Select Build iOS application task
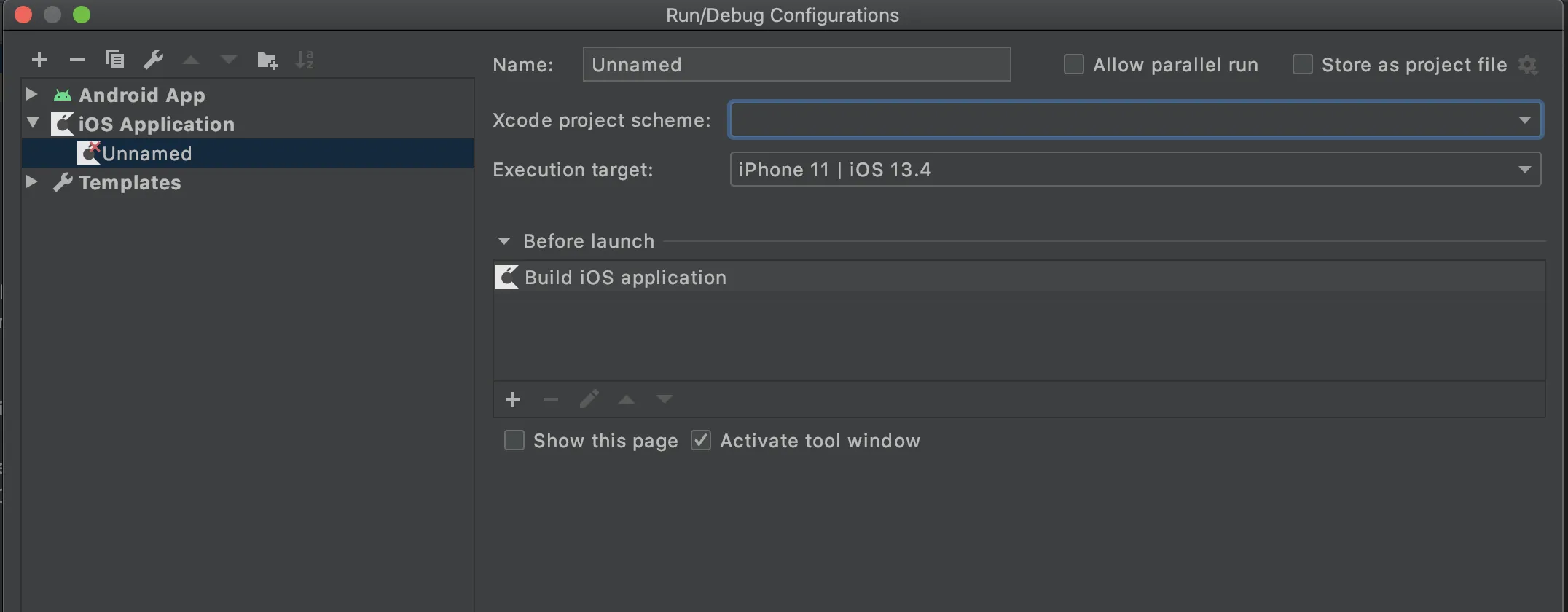 (x=625, y=278)
